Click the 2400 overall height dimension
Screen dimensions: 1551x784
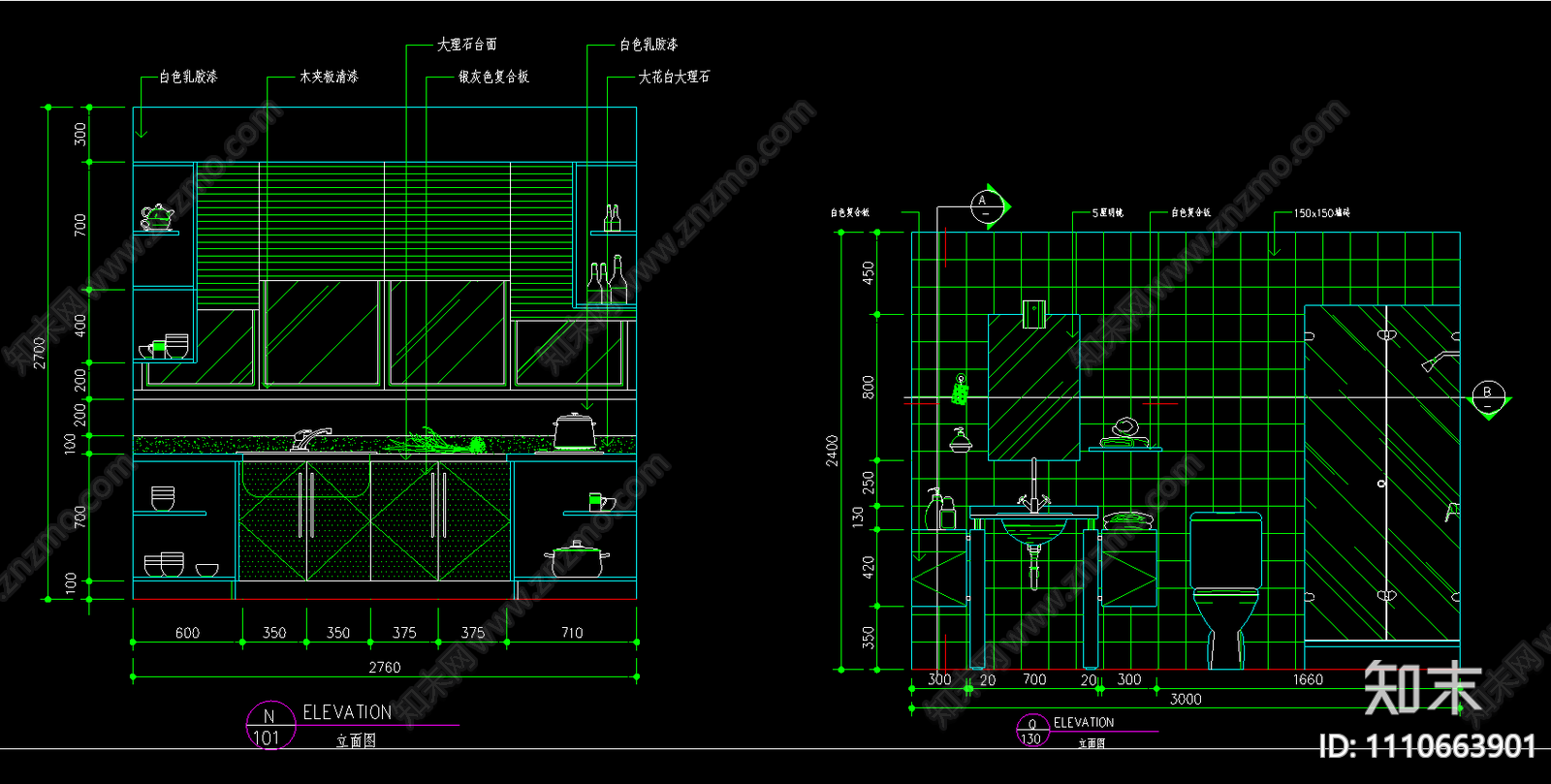point(832,451)
